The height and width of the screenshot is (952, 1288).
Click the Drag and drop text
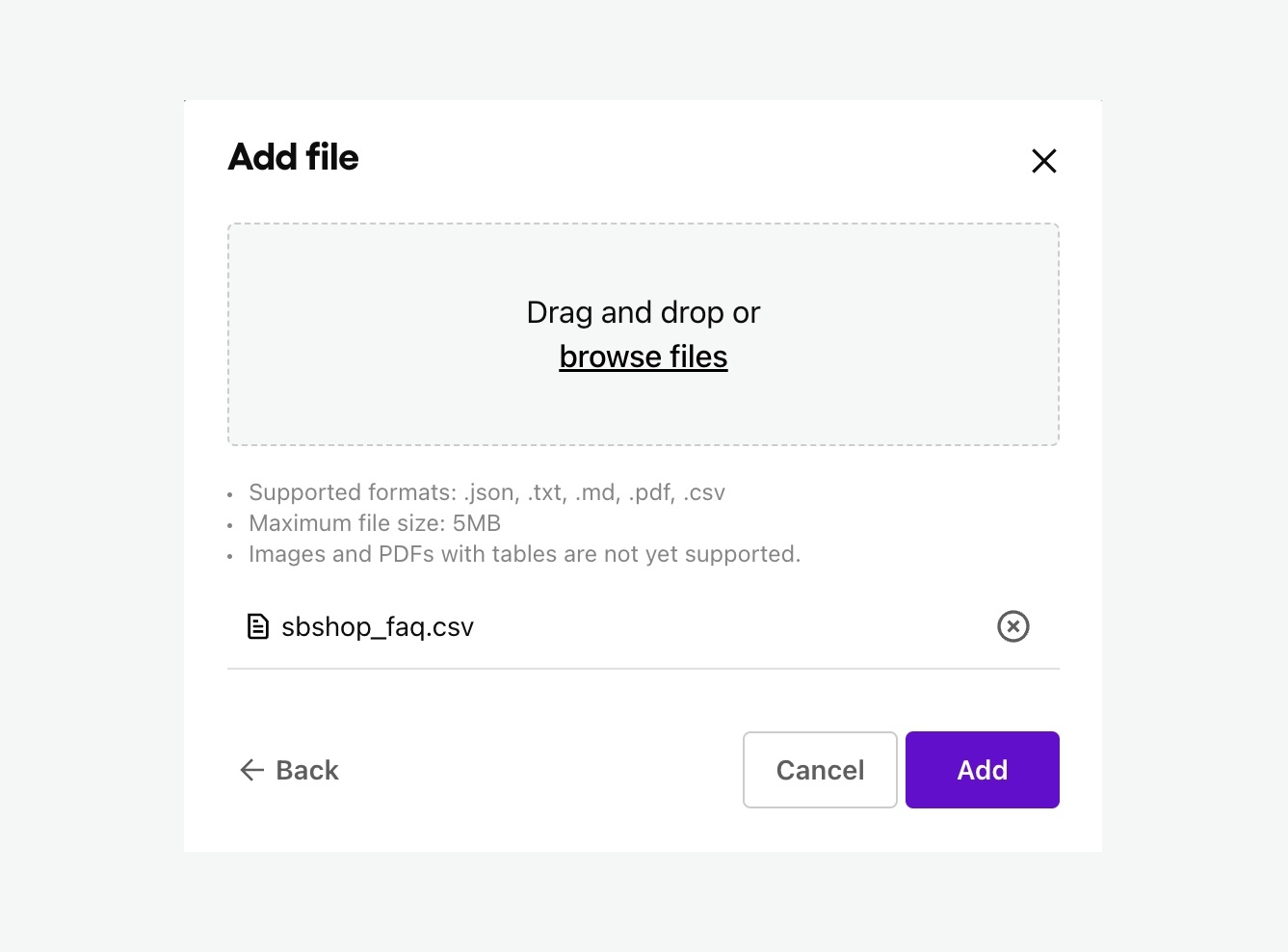point(643,312)
